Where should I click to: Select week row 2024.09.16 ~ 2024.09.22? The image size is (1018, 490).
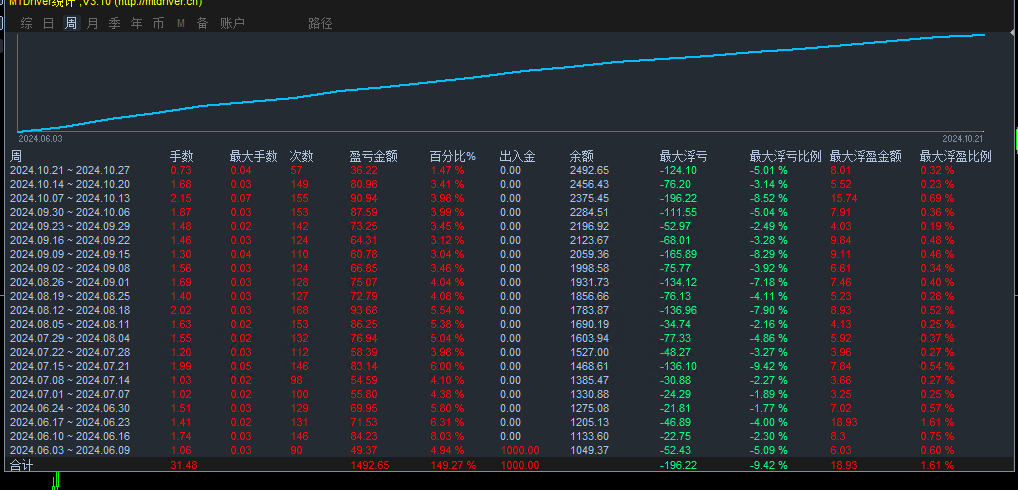coord(509,240)
